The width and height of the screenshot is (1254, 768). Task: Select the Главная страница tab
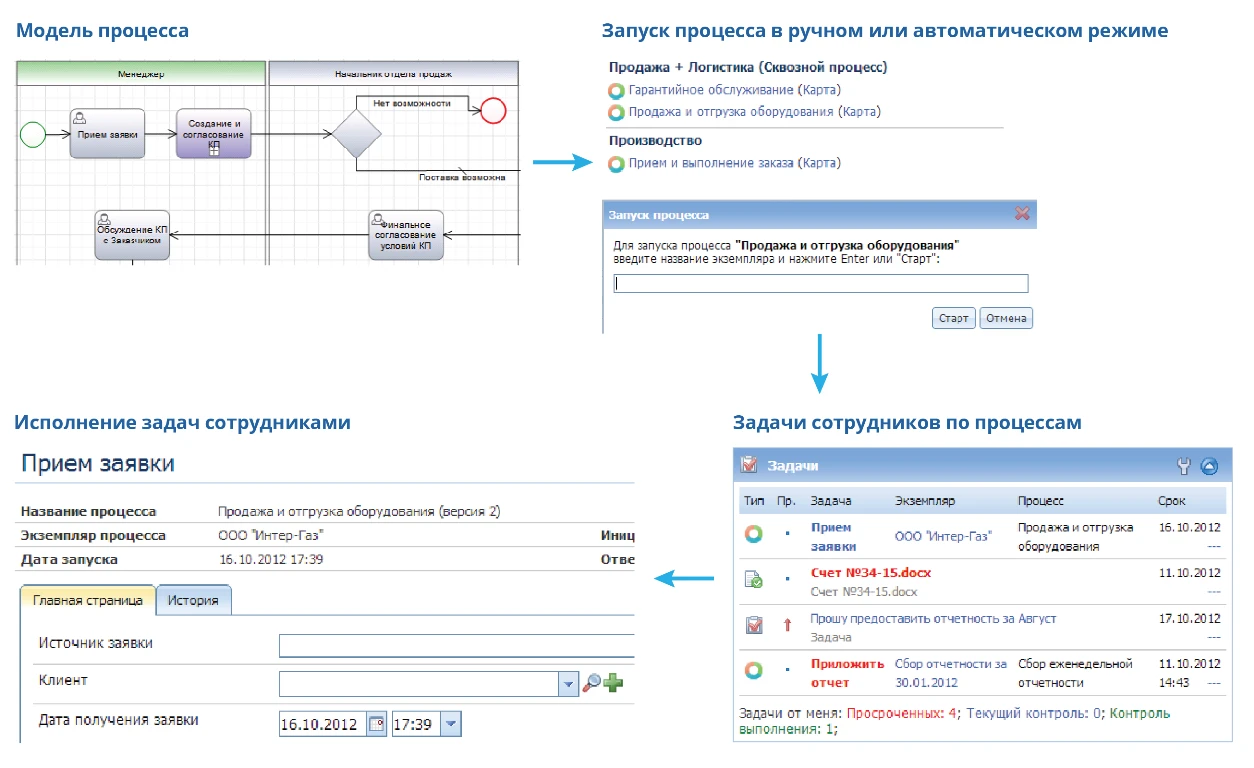87,600
